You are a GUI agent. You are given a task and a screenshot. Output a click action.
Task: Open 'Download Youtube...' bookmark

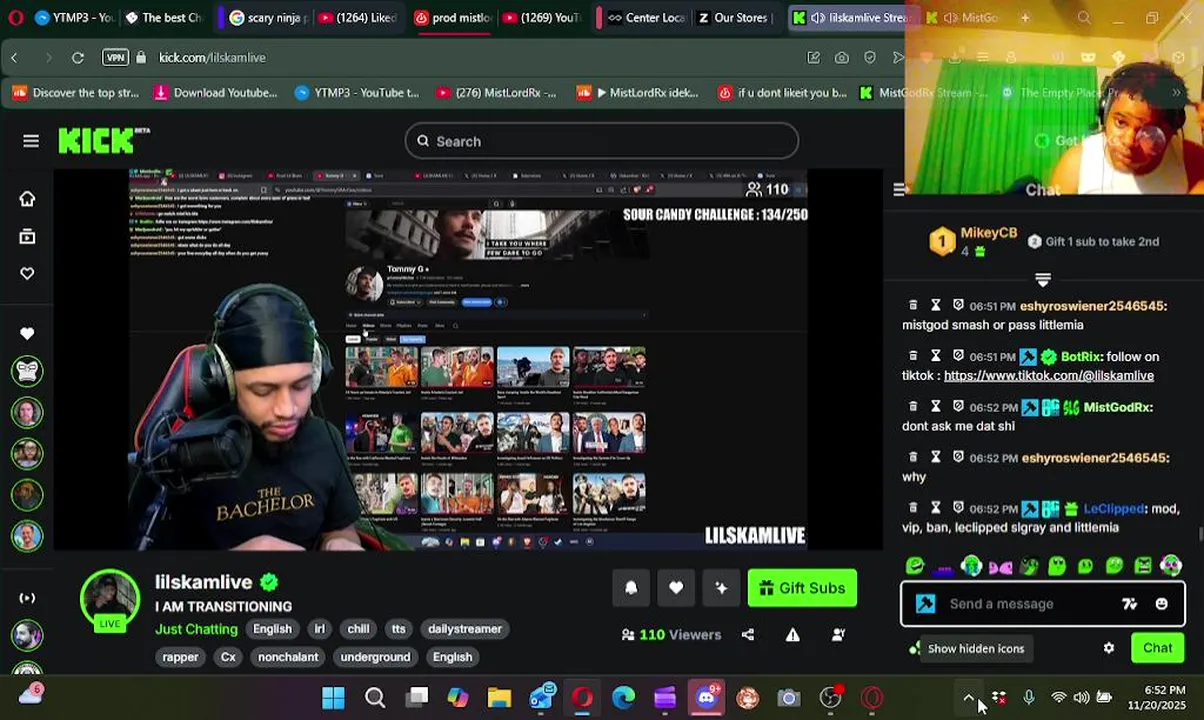click(215, 93)
